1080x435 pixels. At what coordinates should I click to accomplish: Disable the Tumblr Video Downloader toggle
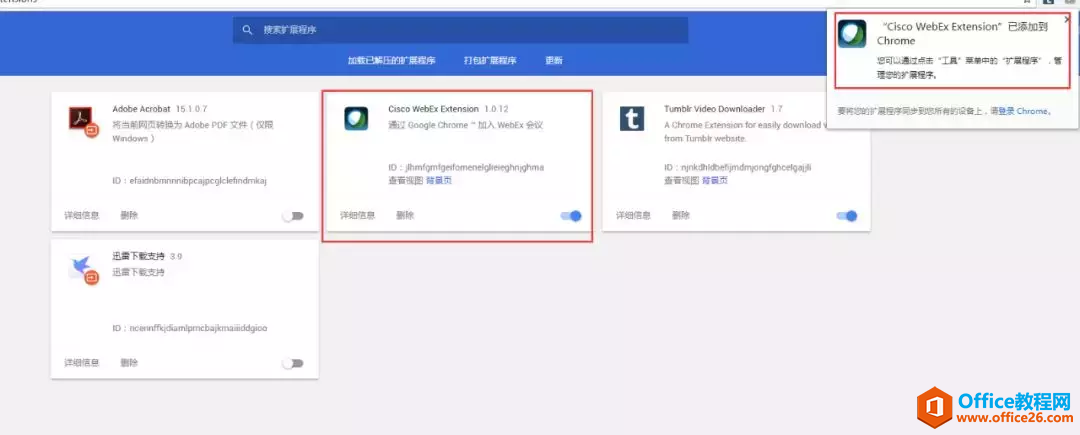click(x=847, y=216)
